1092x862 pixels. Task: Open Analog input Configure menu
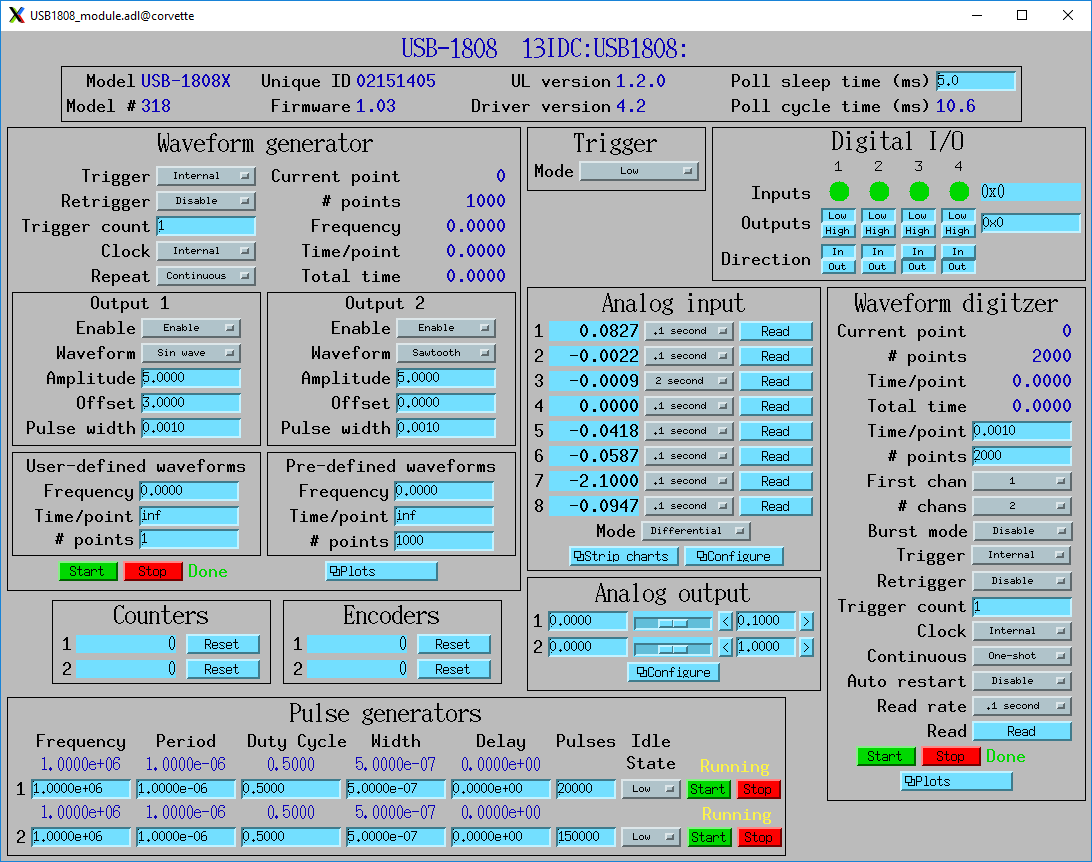tap(734, 556)
